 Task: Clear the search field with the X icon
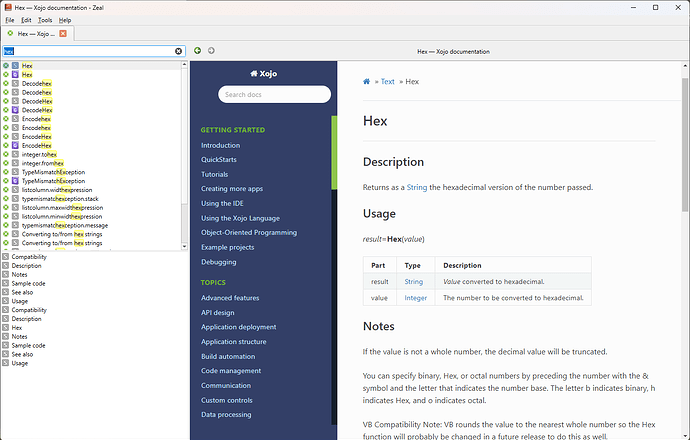[179, 51]
